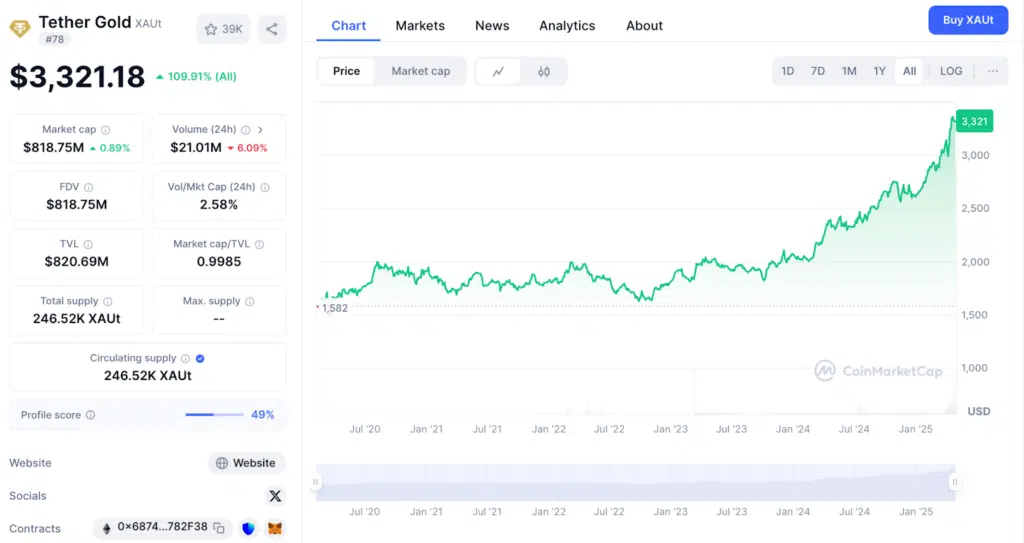Screen dimensions: 1024x543
Task: Open the Website link button
Action: (x=246, y=463)
